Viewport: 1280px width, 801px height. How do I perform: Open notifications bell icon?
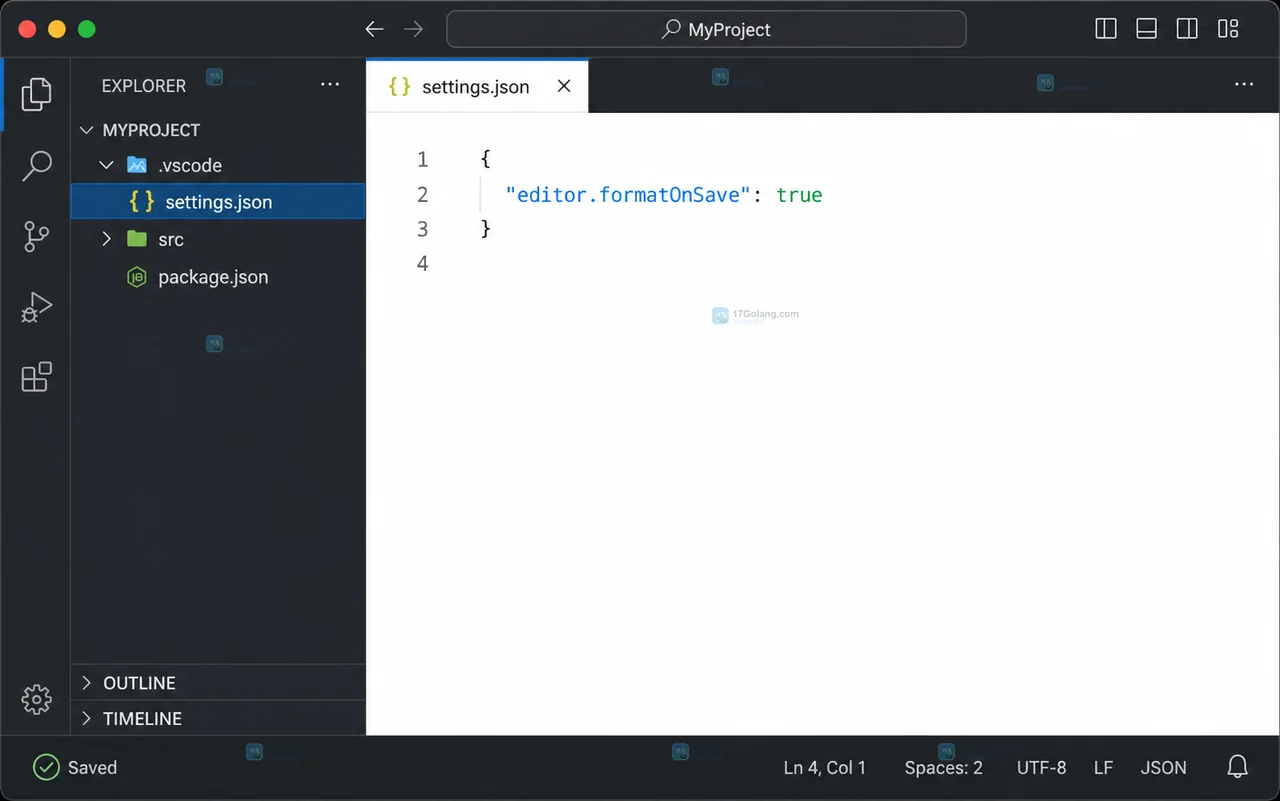pos(1238,767)
